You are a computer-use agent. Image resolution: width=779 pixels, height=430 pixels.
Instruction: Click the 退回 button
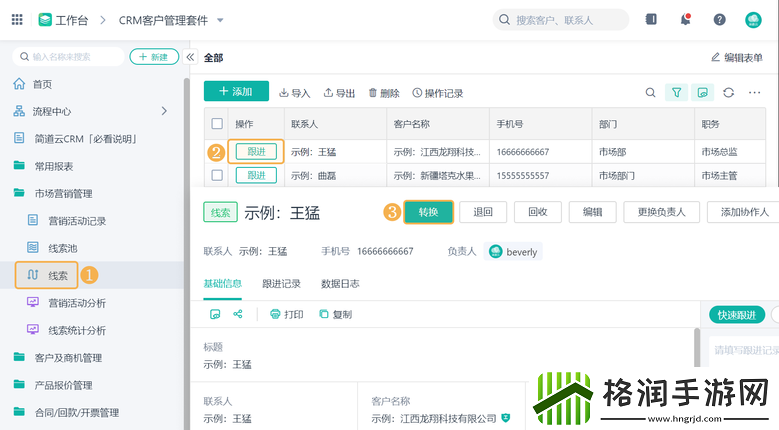(483, 212)
